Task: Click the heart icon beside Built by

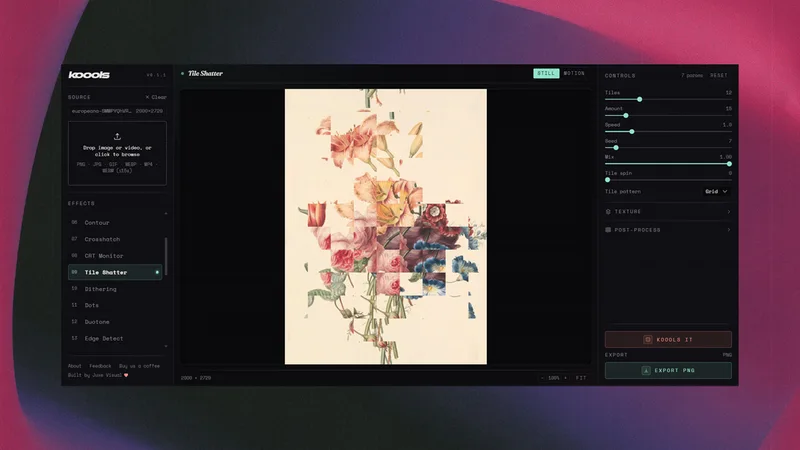Action: [x=126, y=375]
